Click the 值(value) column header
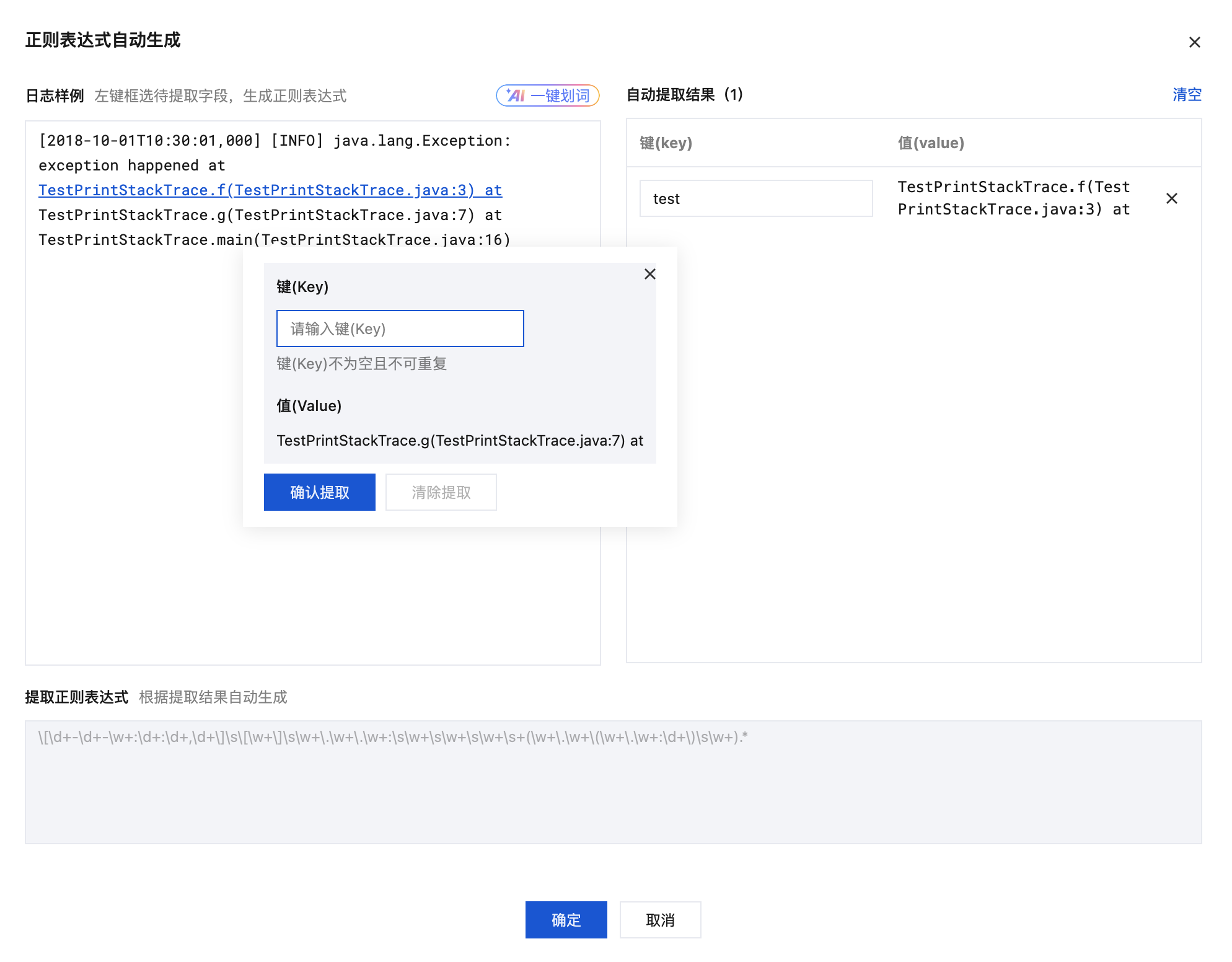Viewport: 1232px width, 962px height. (930, 143)
